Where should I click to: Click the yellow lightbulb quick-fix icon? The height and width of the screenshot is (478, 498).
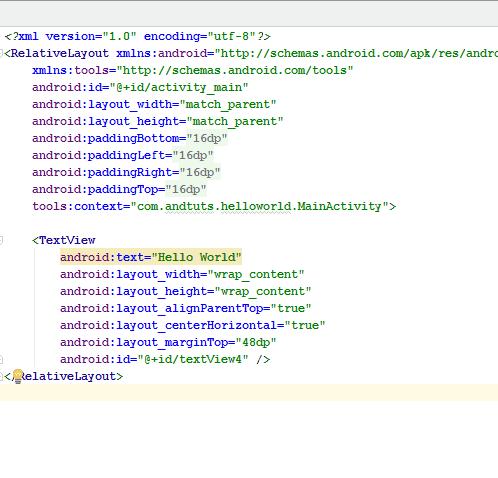coord(18,376)
